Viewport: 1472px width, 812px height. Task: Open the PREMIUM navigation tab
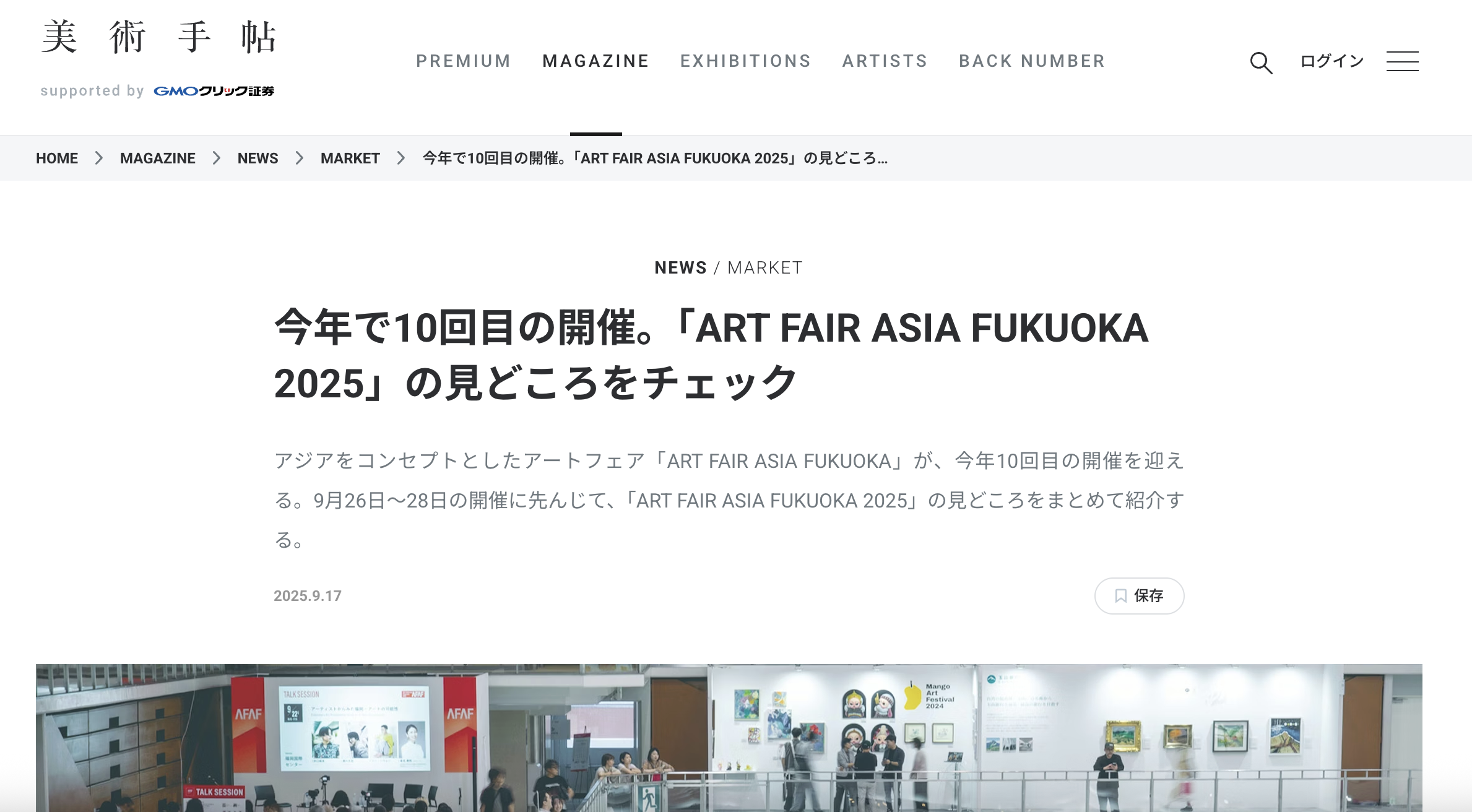(x=464, y=61)
